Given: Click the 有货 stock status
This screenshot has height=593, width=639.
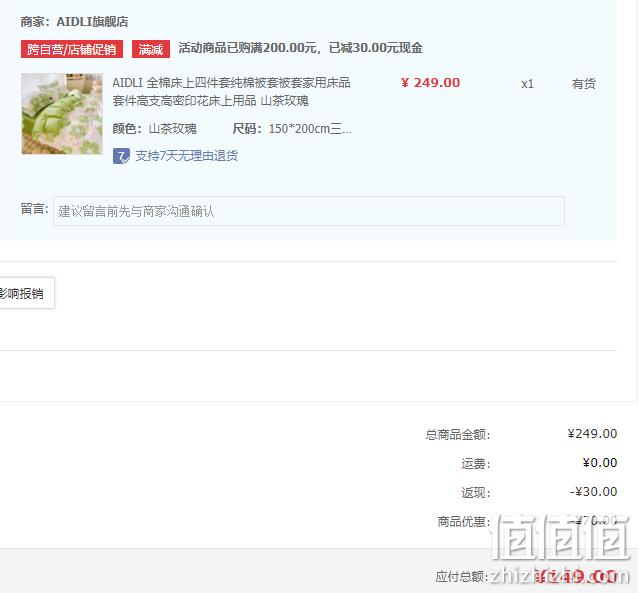Looking at the screenshot, I should coord(584,84).
